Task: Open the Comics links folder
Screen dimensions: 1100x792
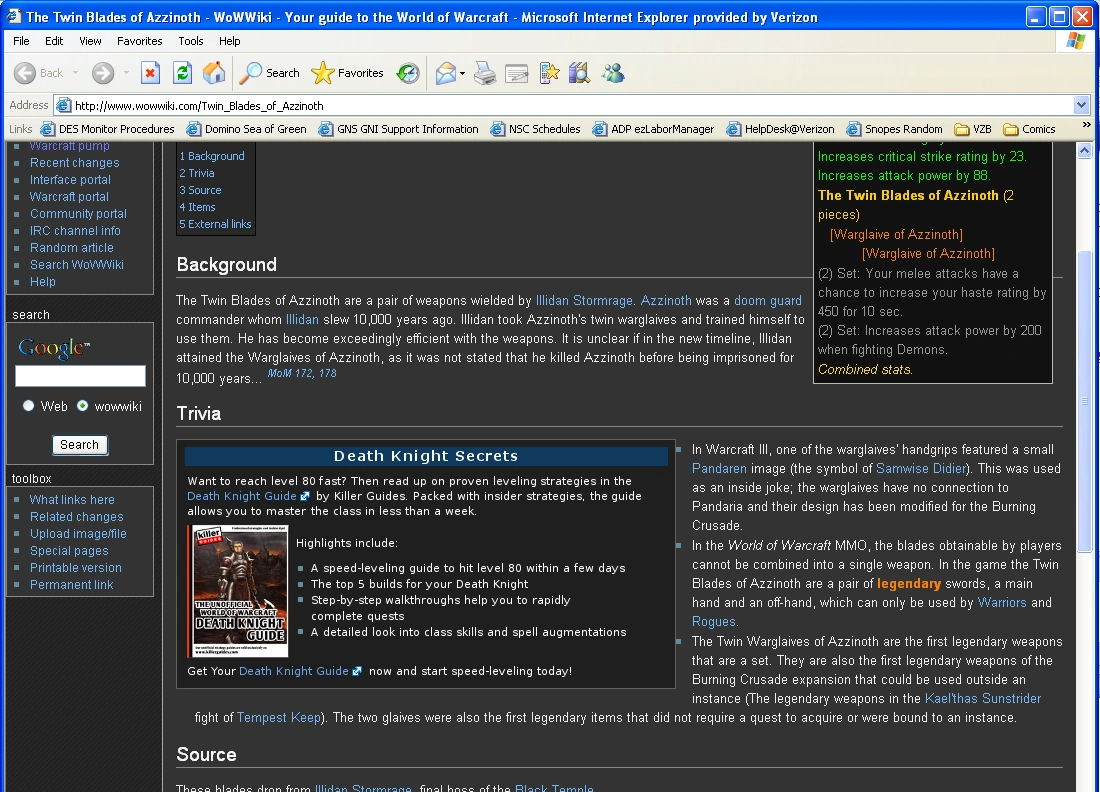Action: click(x=1029, y=129)
